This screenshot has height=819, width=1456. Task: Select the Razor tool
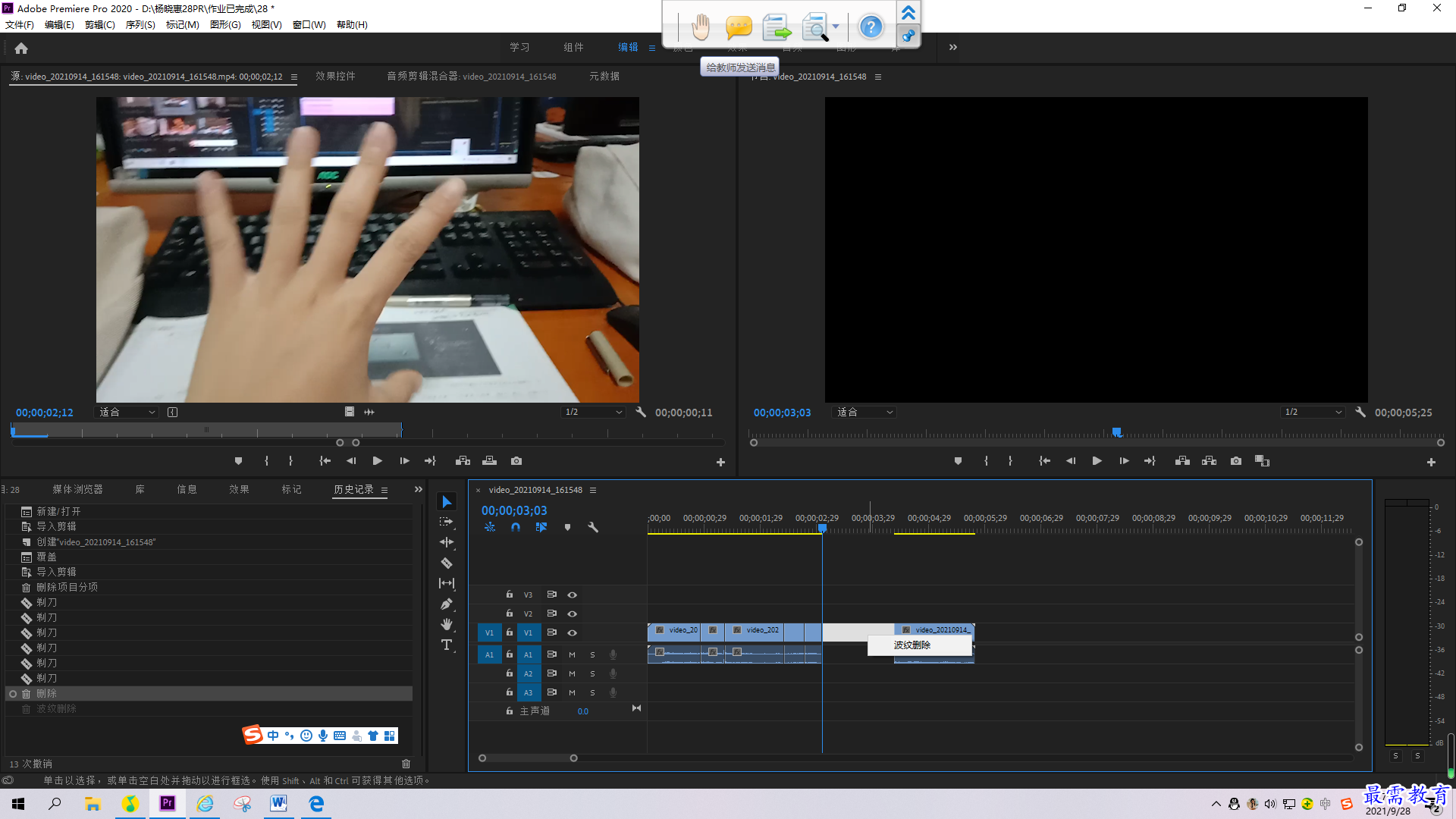coord(447,563)
